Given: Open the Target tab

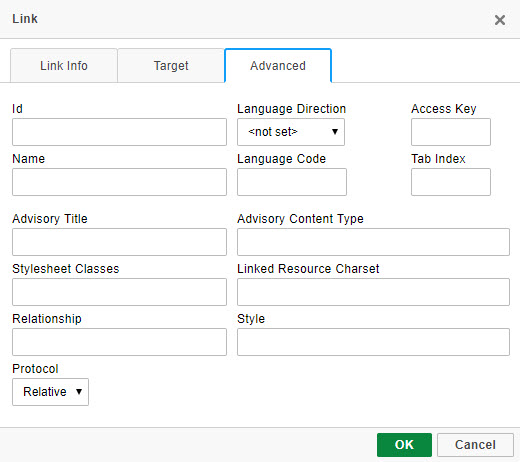Looking at the screenshot, I should (x=171, y=66).
